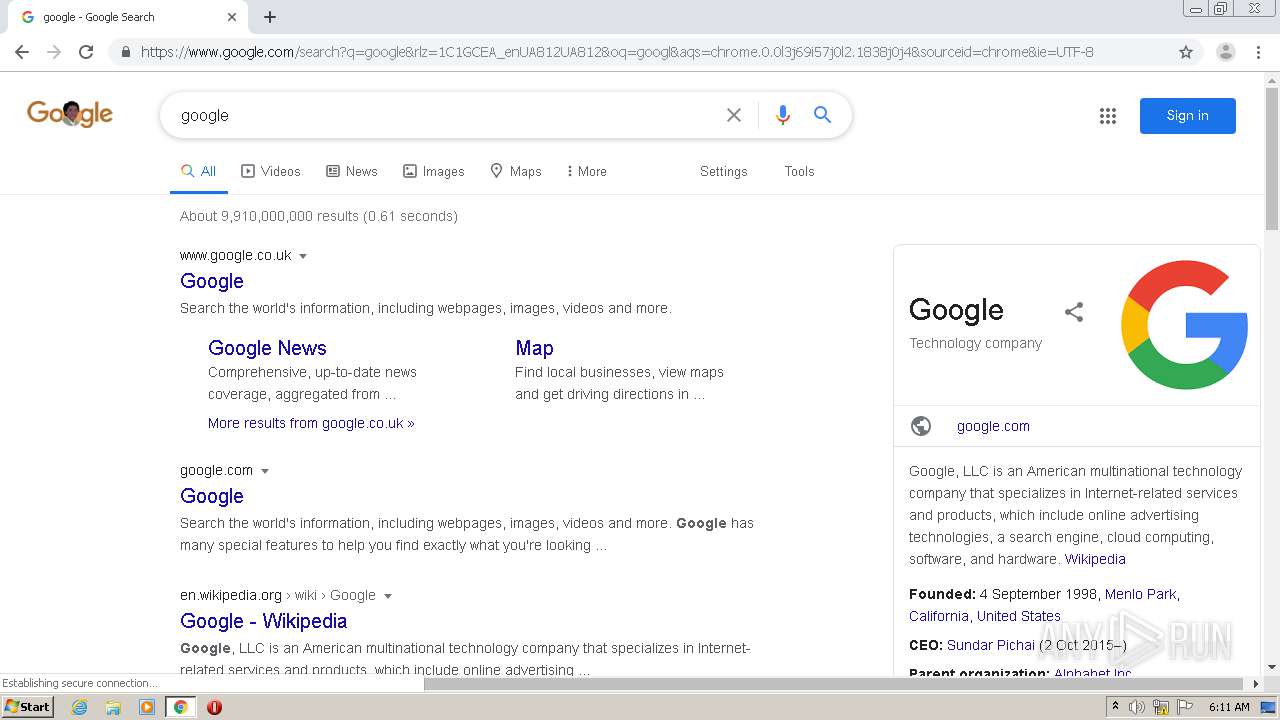1280x720 pixels.
Task: Open the Map sitelink
Action: (x=534, y=348)
